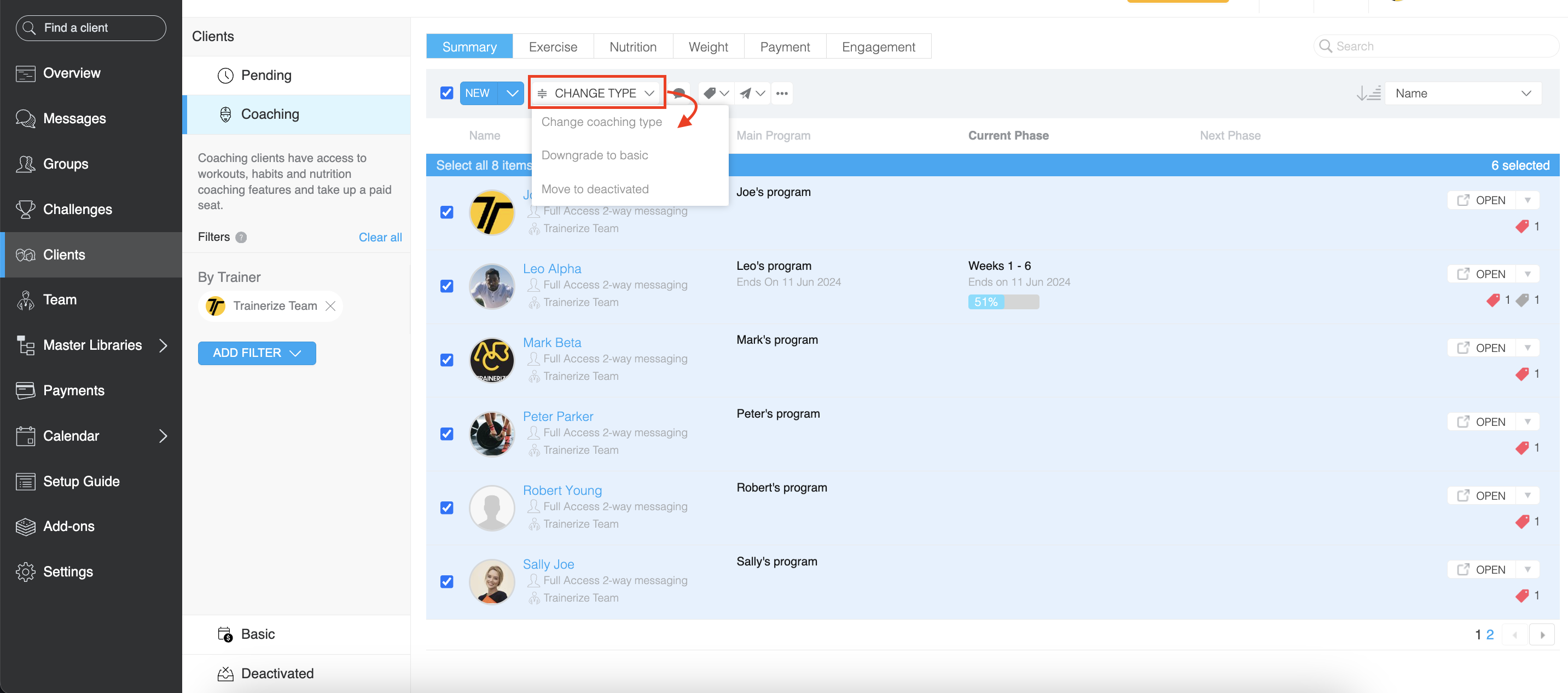Click the Filters help question mark
This screenshot has width=1568, height=693.
tap(241, 238)
